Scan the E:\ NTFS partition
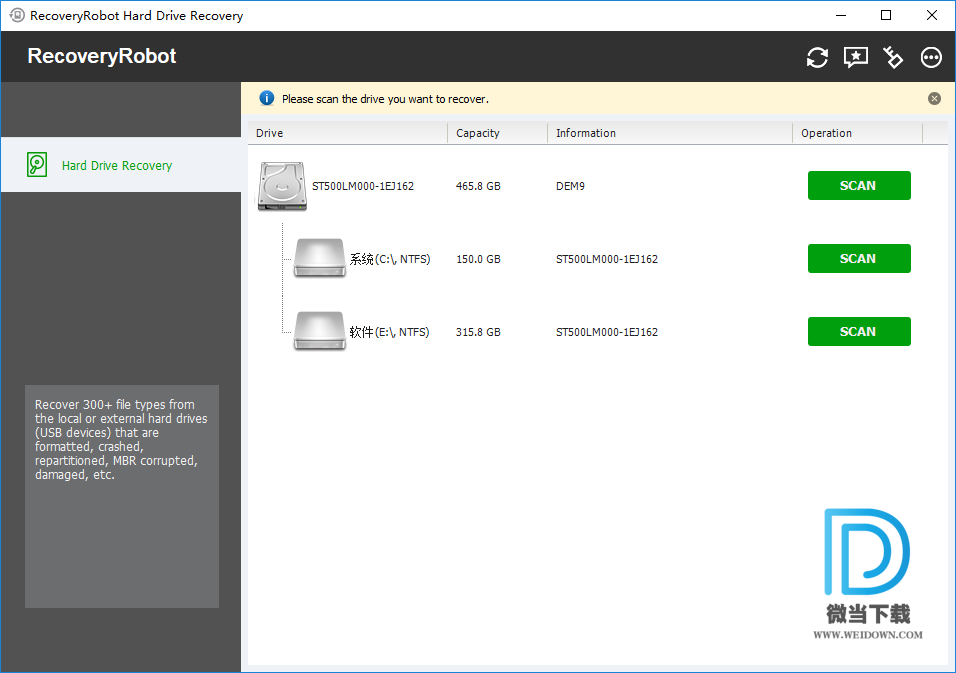Screen dimensions: 956x673 click(x=859, y=332)
